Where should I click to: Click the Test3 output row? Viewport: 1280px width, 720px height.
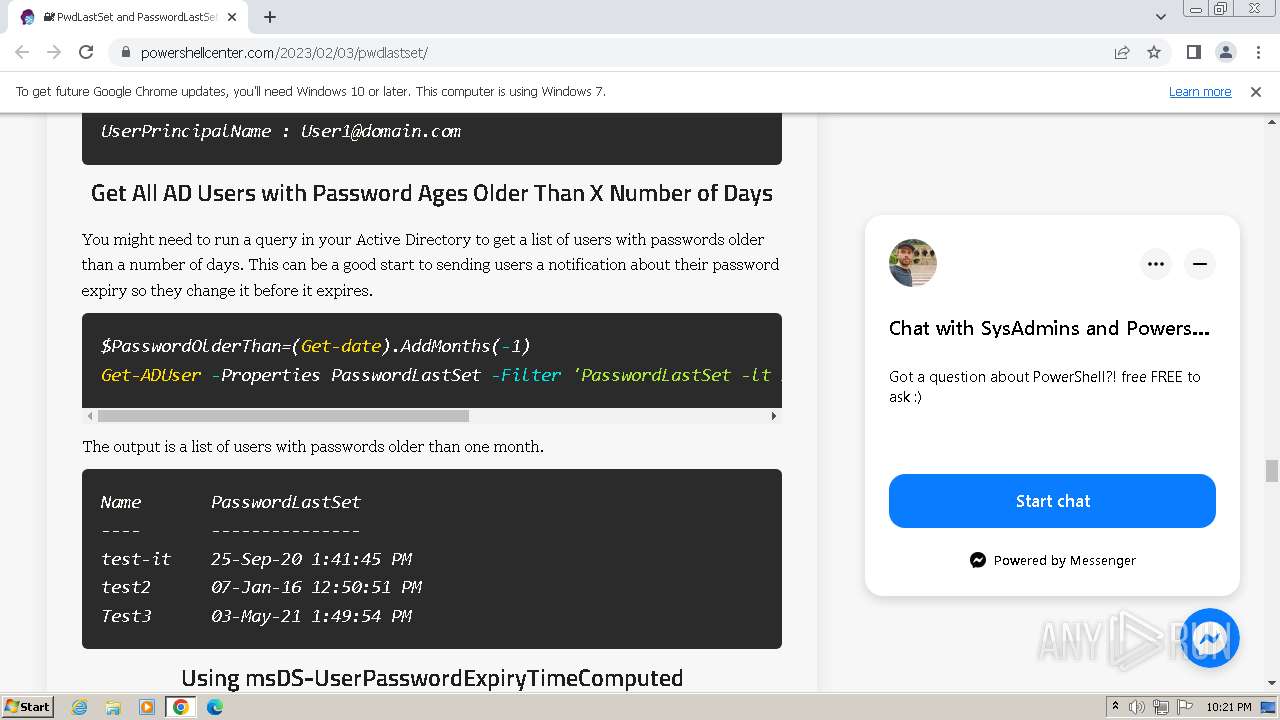click(x=256, y=616)
